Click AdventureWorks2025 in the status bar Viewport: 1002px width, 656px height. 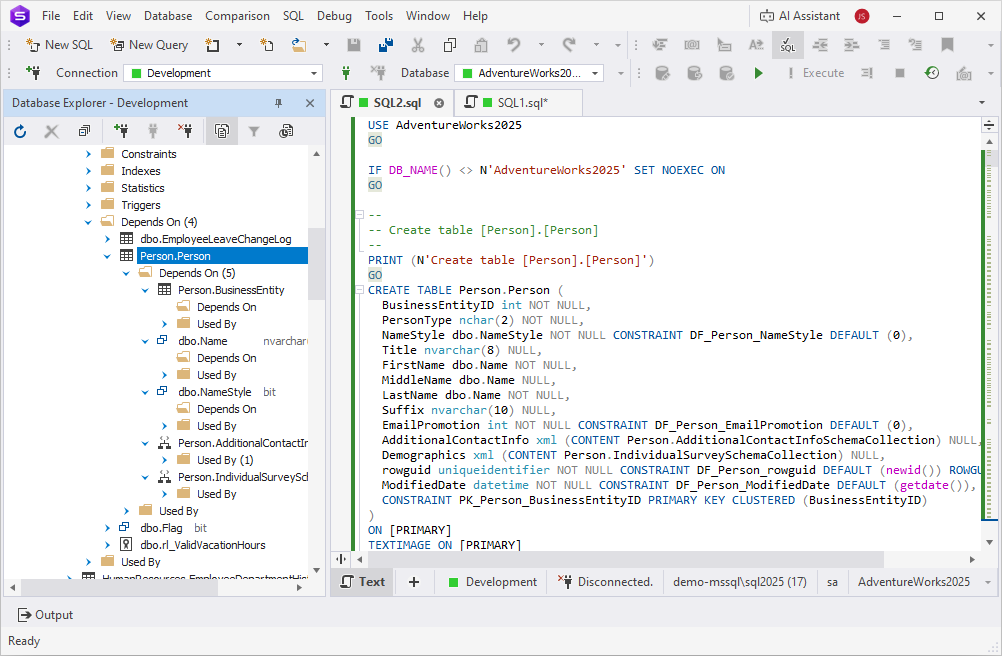914,582
